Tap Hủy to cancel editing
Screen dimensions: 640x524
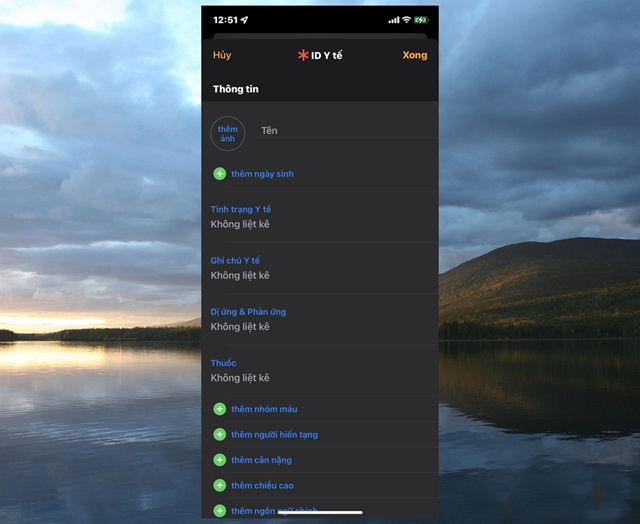pos(222,55)
